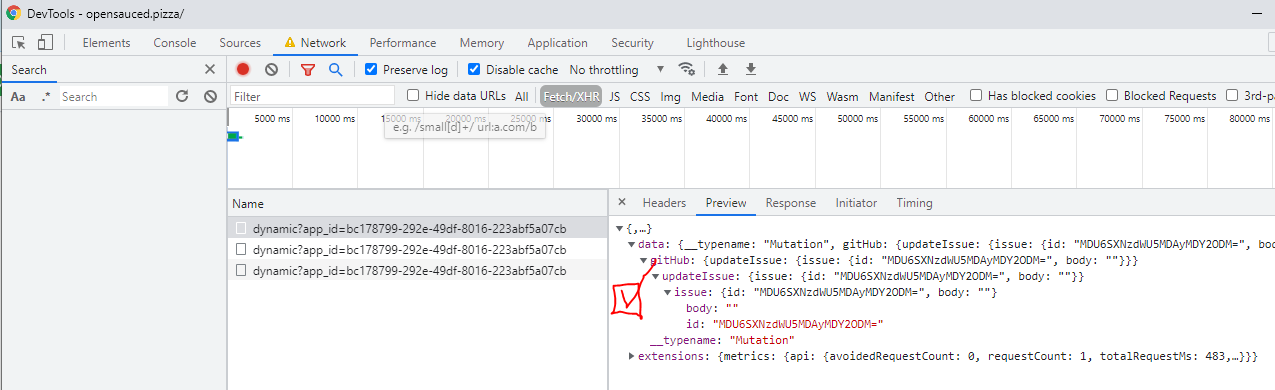
Task: Import HAR file with upload arrow
Action: tap(722, 69)
